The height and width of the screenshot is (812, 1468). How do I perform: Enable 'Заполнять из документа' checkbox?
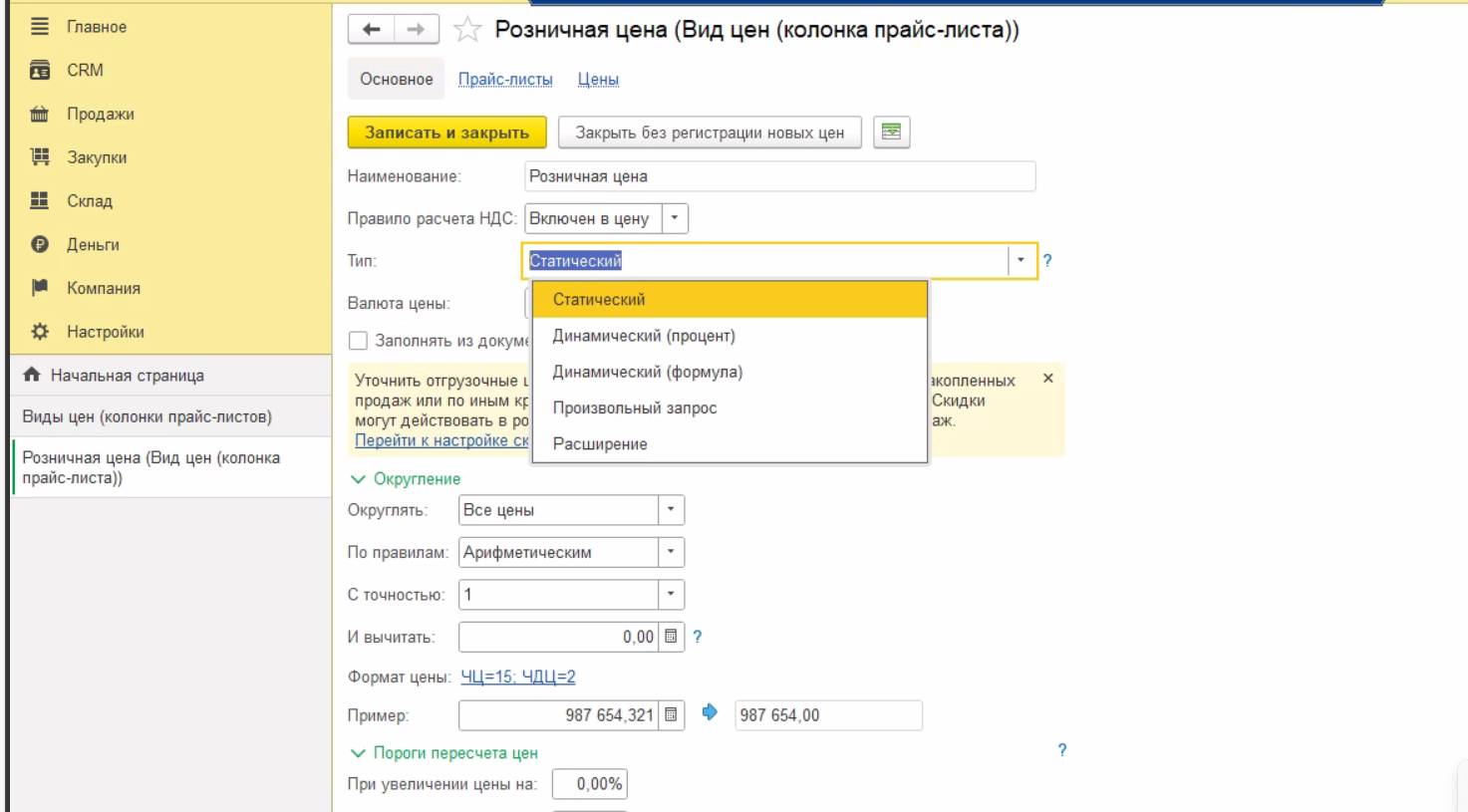point(359,341)
